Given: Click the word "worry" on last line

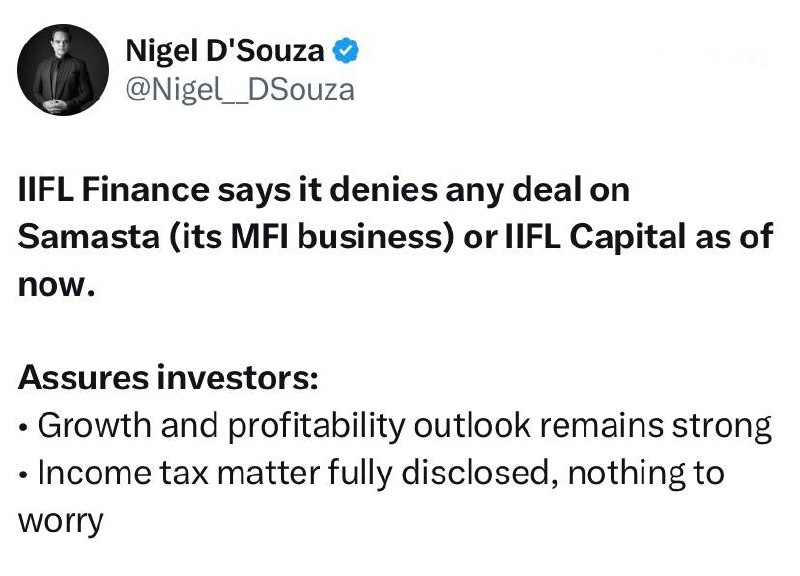Looking at the screenshot, I should pyautogui.click(x=61, y=522).
